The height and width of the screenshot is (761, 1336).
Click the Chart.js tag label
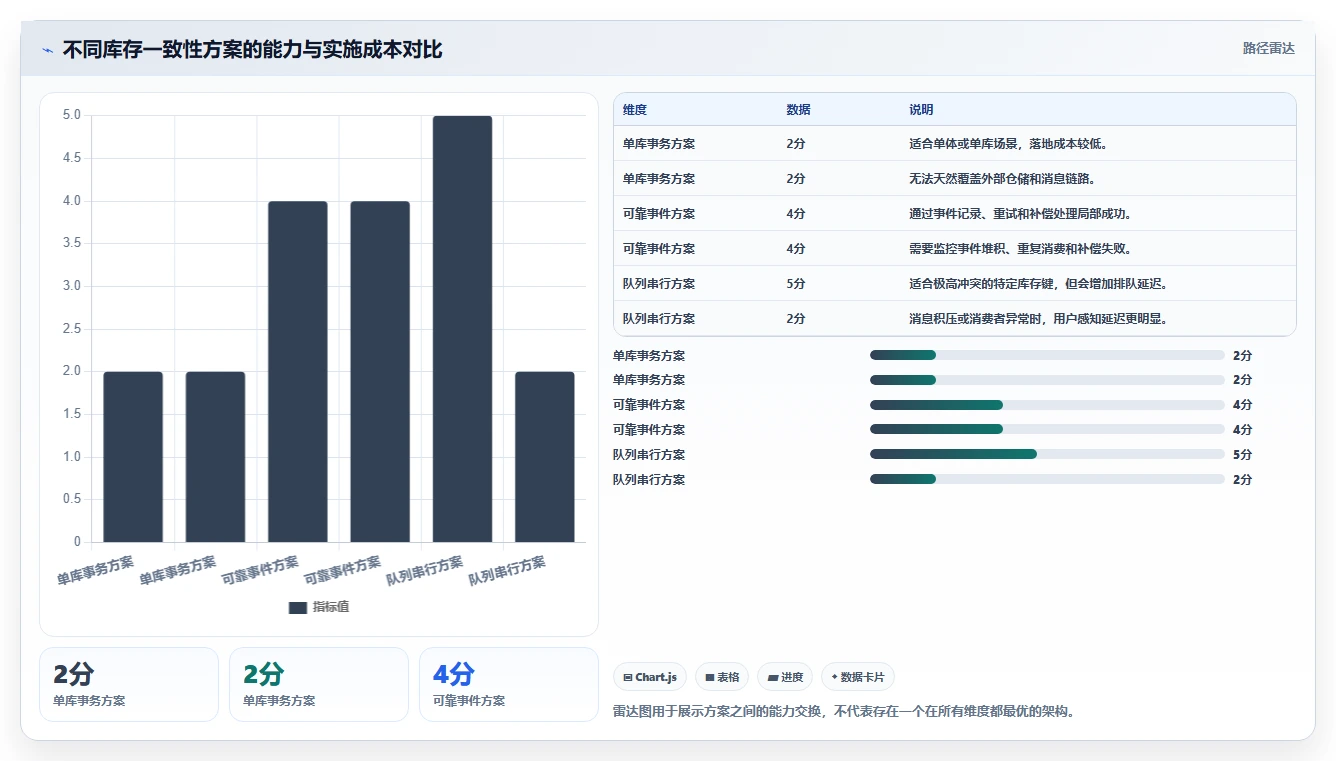(656, 677)
